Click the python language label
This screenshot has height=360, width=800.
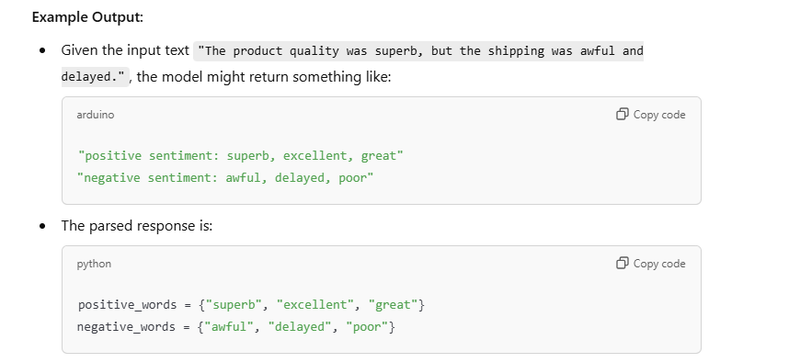pyautogui.click(x=94, y=264)
